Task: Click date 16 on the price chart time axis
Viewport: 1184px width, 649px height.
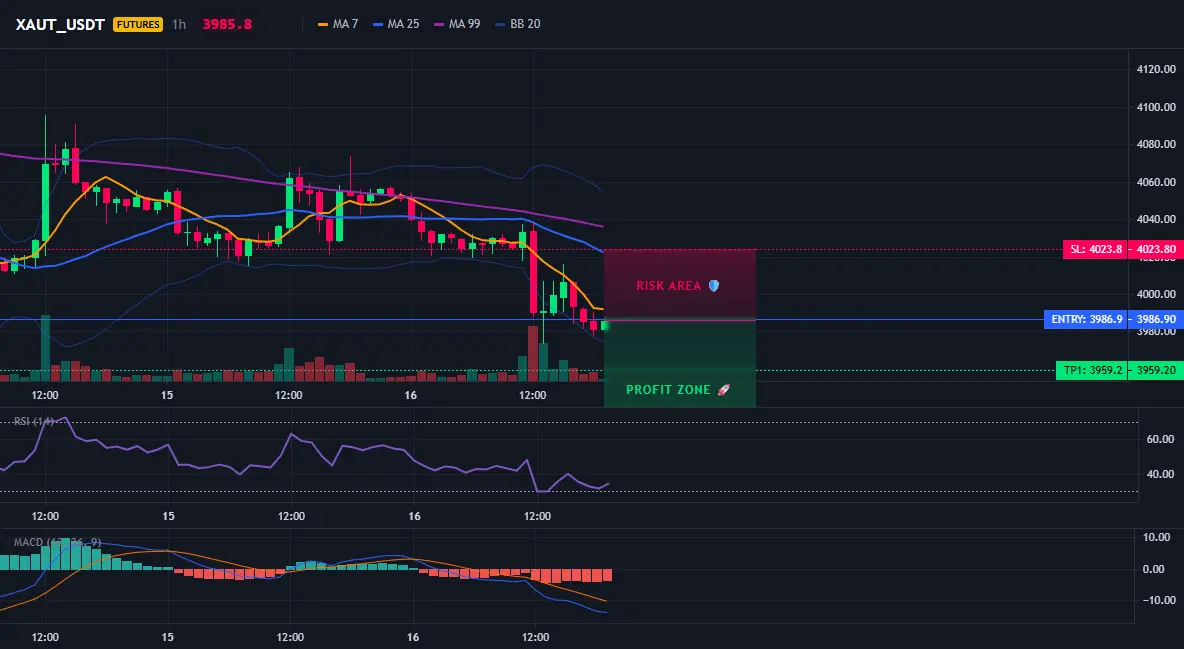Action: [x=410, y=395]
